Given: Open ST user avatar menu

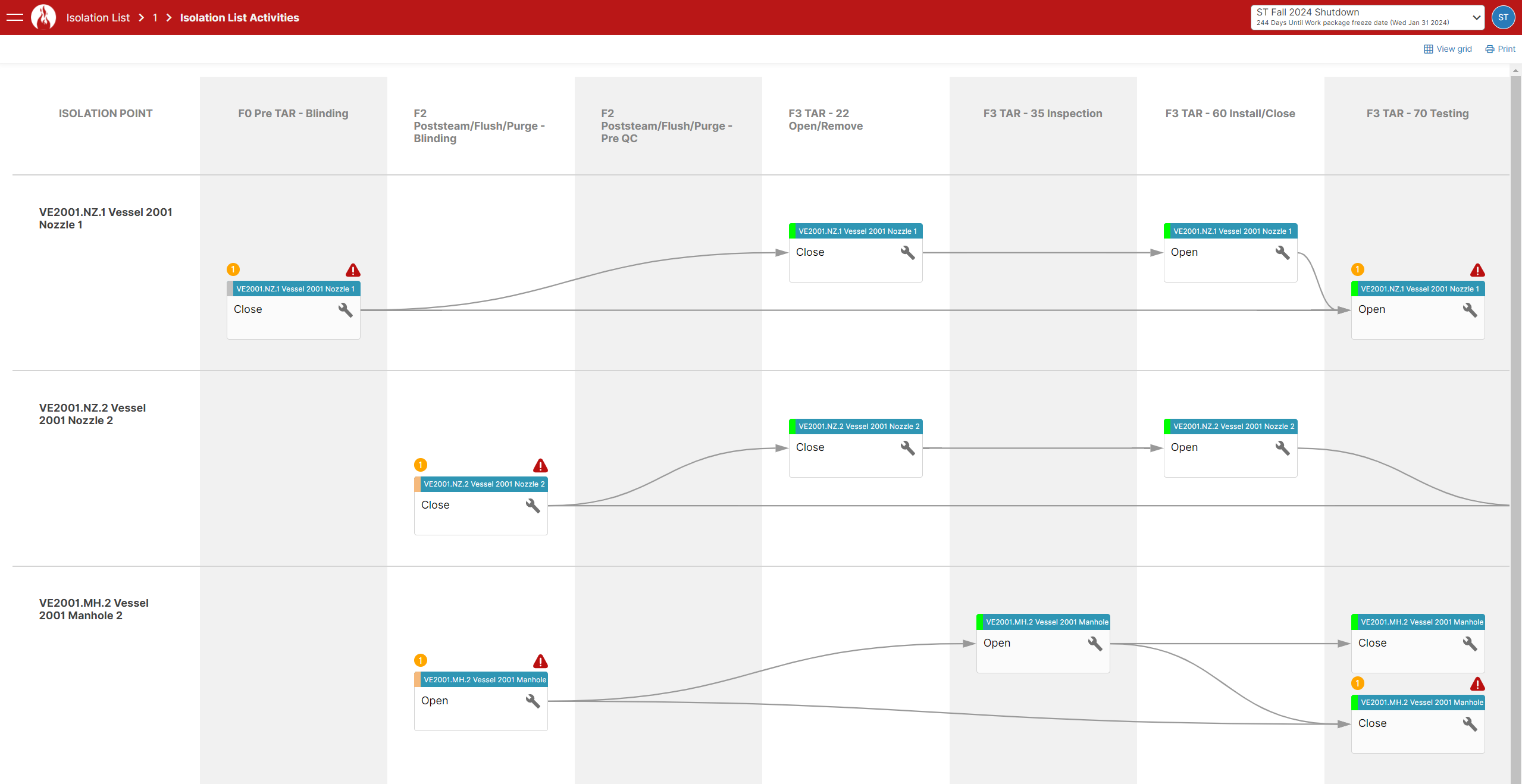Looking at the screenshot, I should click(1504, 17).
